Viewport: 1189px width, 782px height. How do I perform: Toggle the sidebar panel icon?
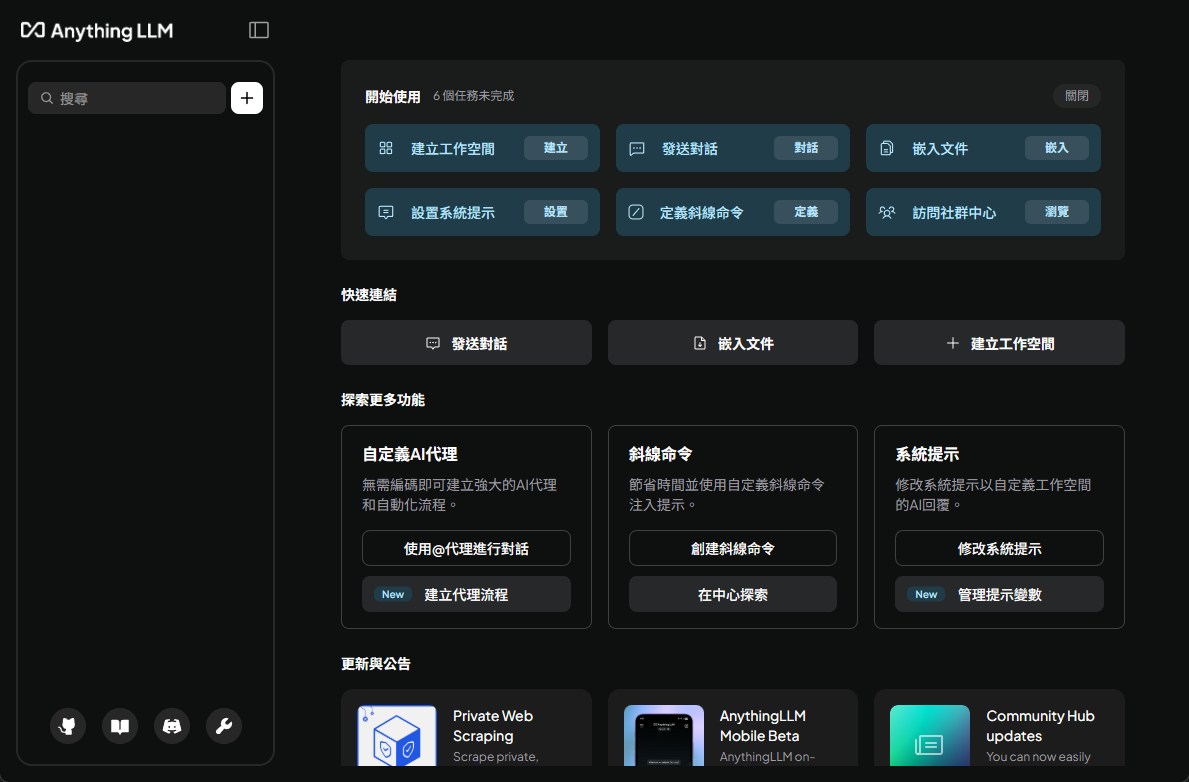pyautogui.click(x=259, y=30)
